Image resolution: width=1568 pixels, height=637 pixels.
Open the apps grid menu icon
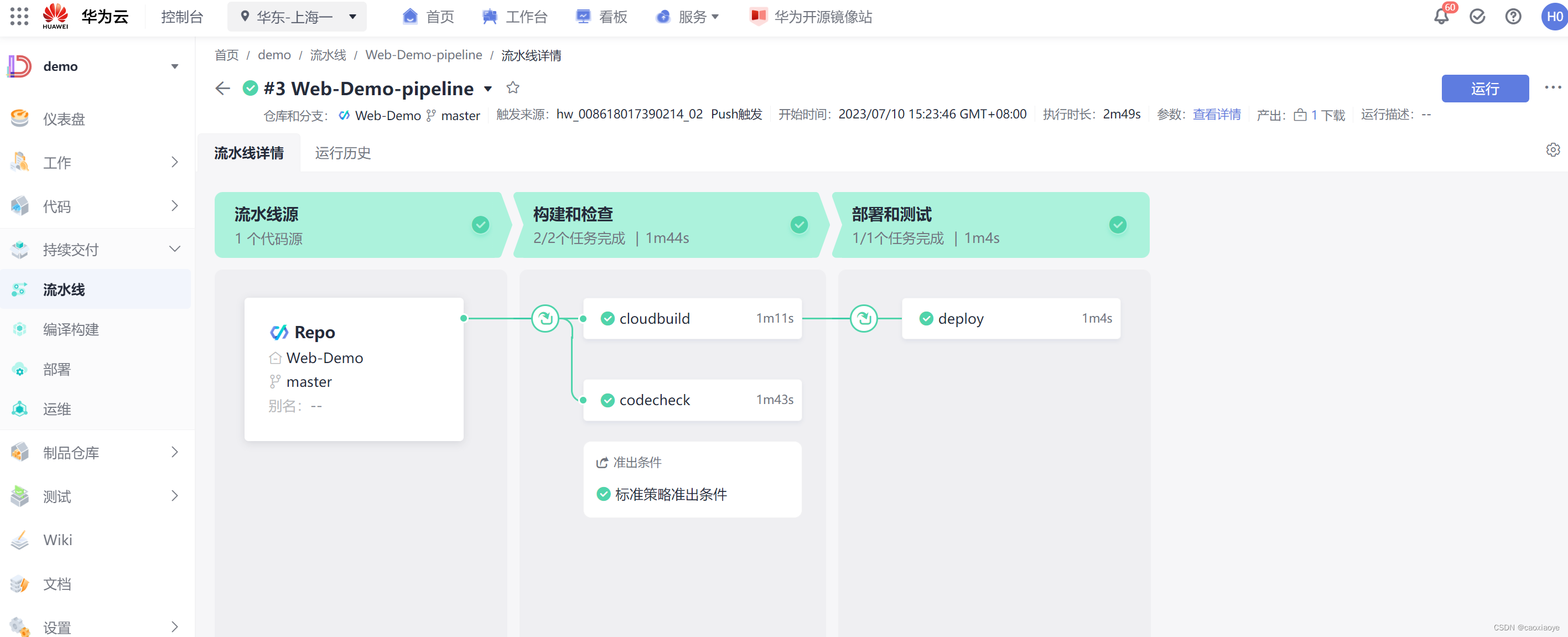19,17
